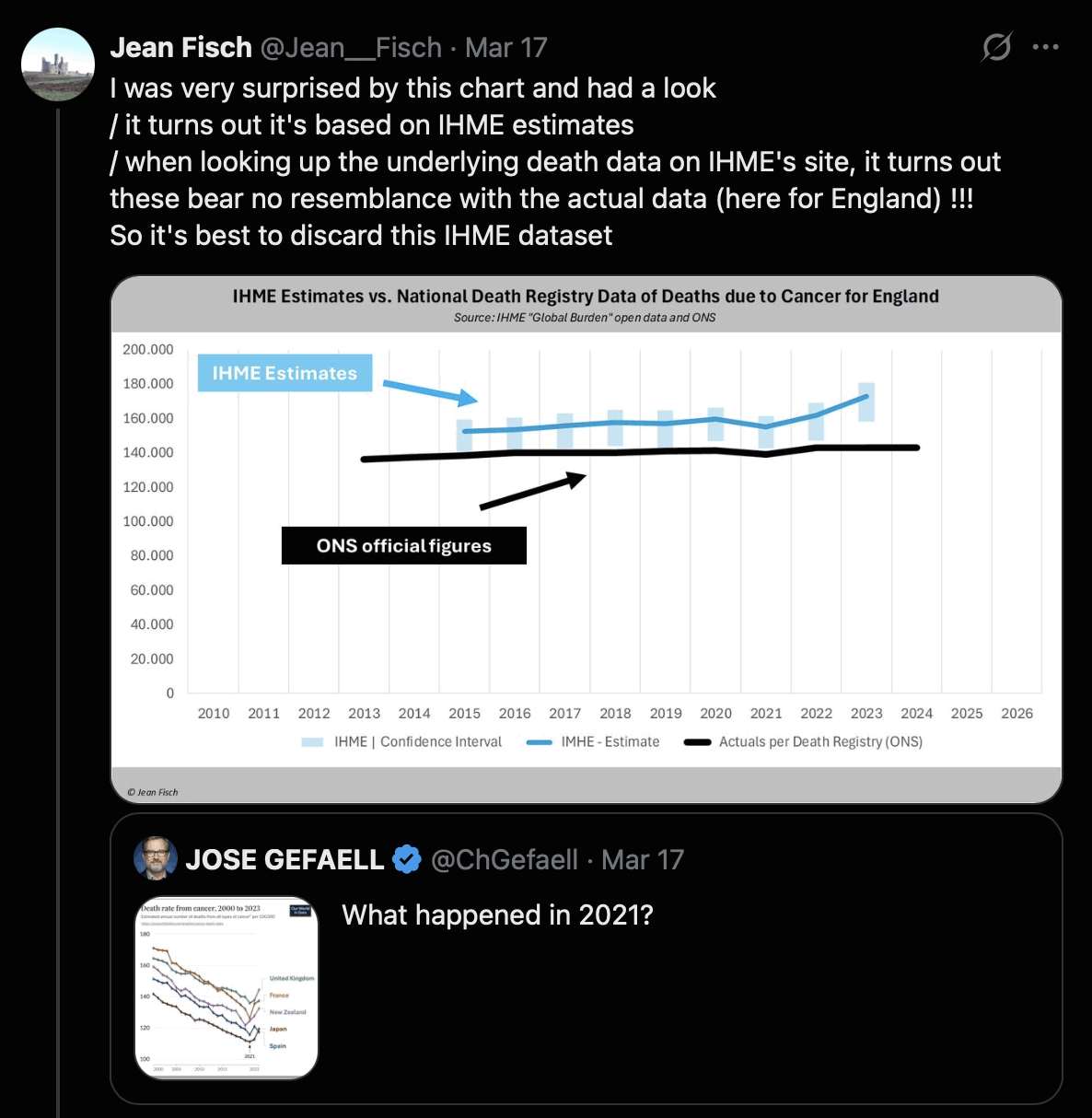Click the @Jean__Fisch handle

click(x=351, y=48)
